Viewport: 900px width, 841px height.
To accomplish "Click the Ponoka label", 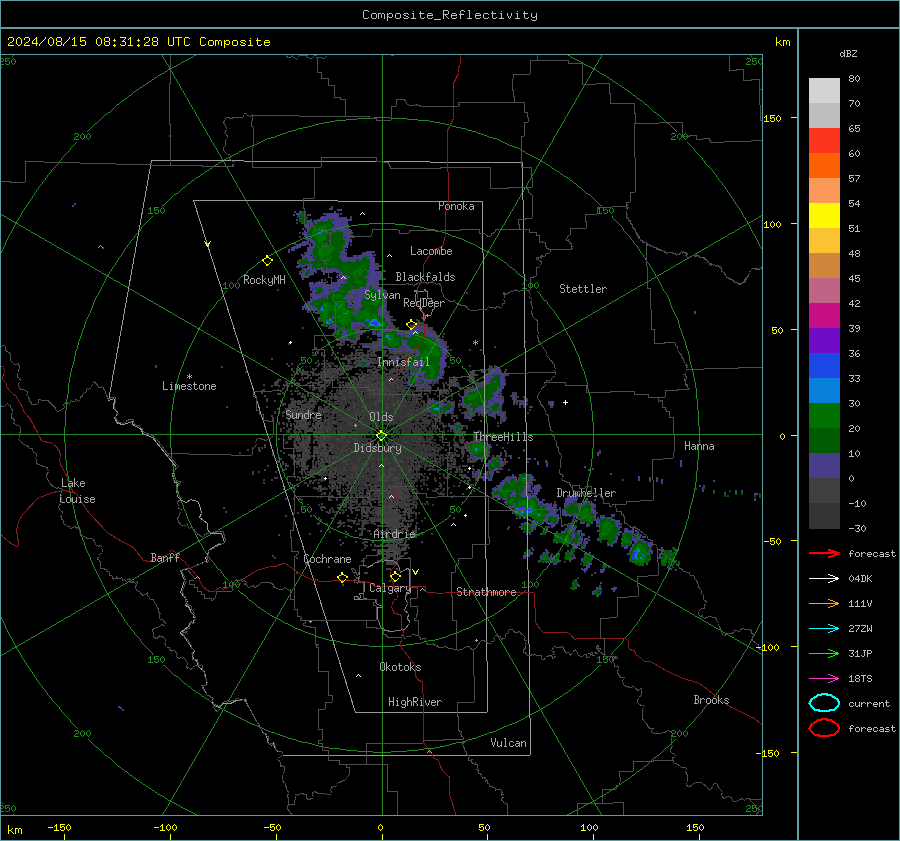I will point(456,206).
